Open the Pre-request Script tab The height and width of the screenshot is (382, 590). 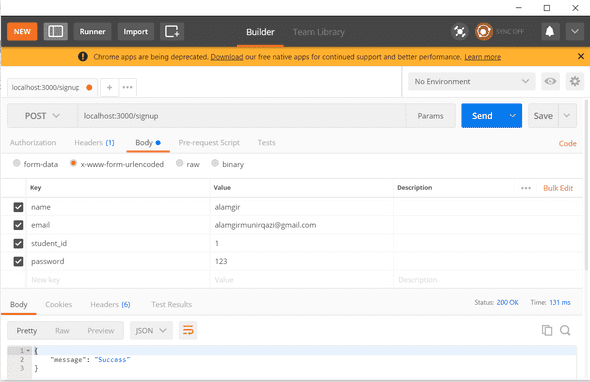[209, 143]
